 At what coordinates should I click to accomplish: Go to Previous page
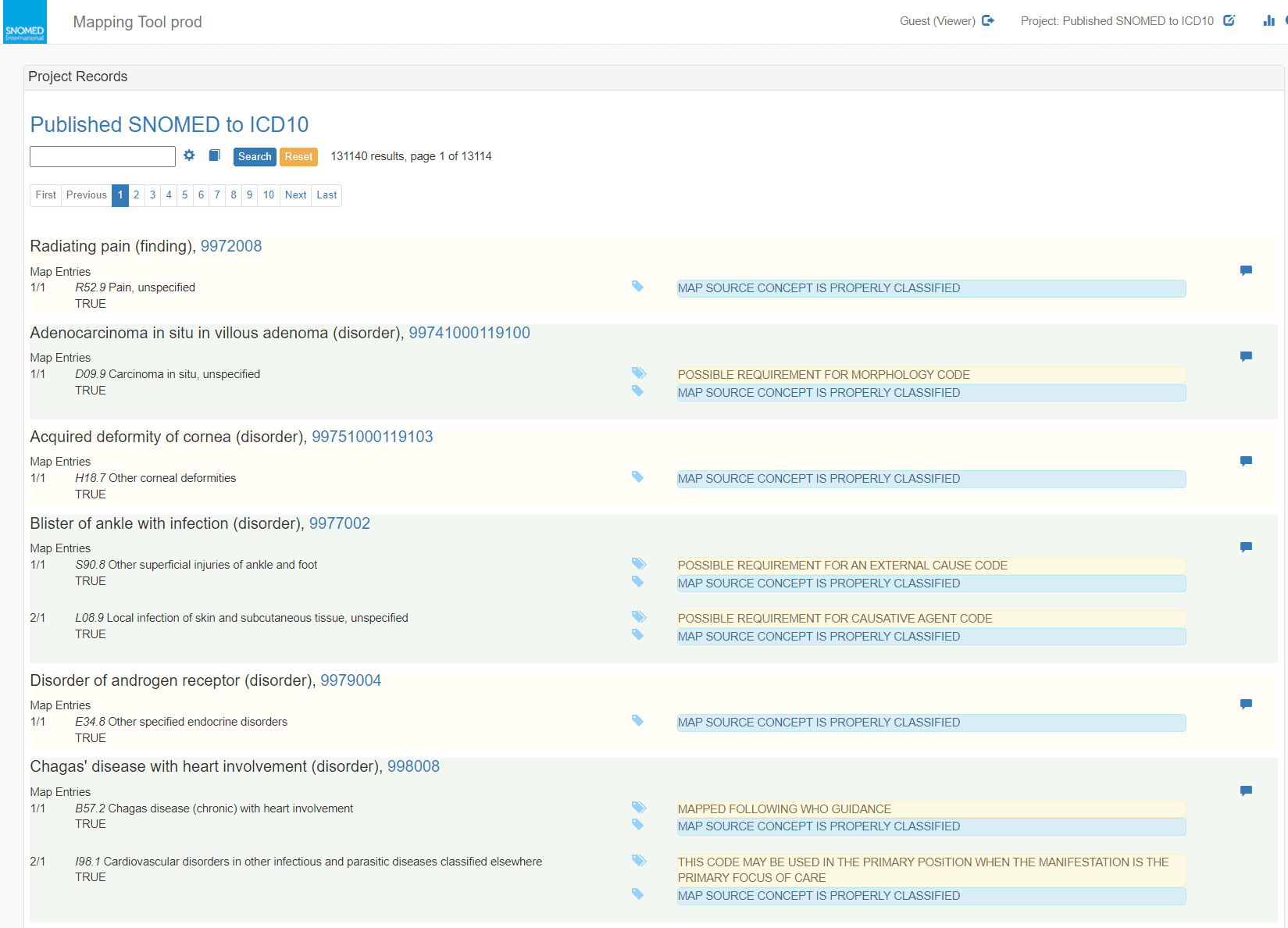point(87,195)
